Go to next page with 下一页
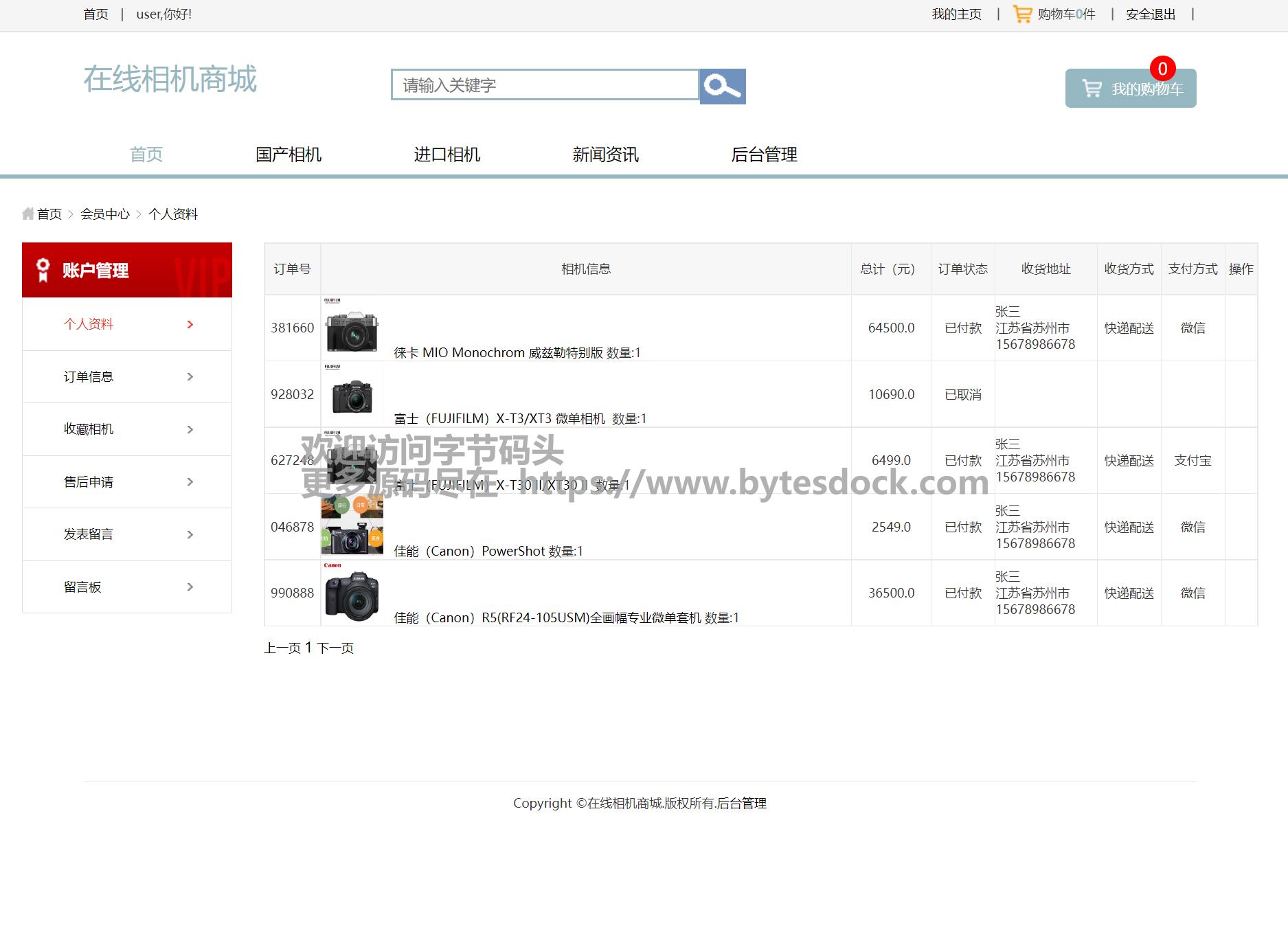1288x932 pixels. pos(335,648)
